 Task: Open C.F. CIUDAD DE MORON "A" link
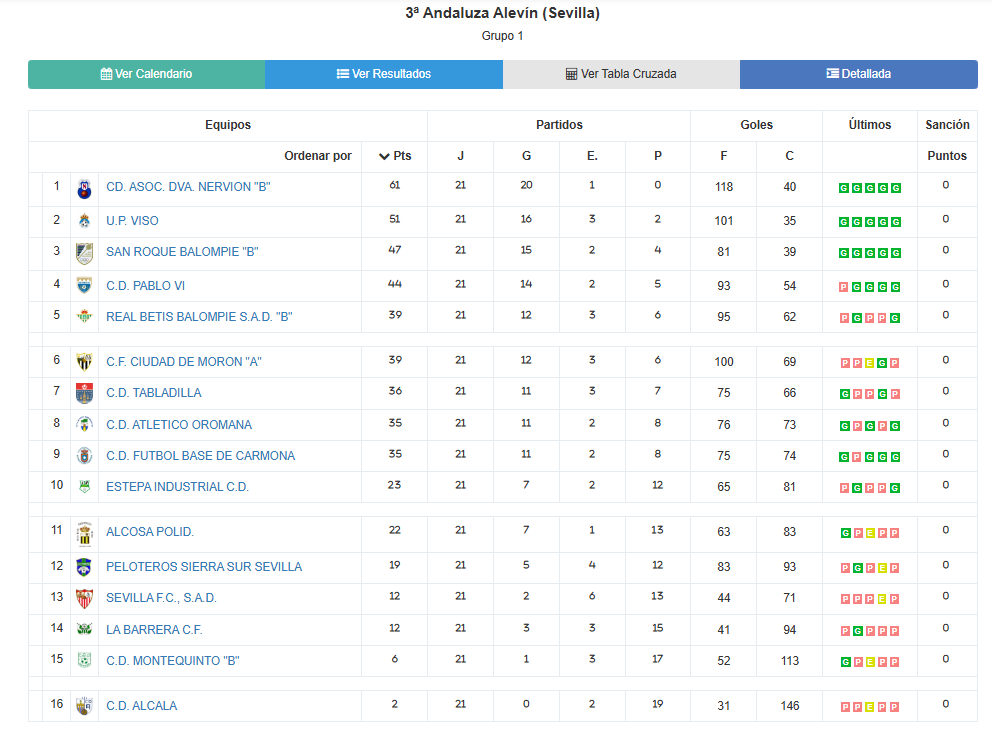click(x=184, y=362)
